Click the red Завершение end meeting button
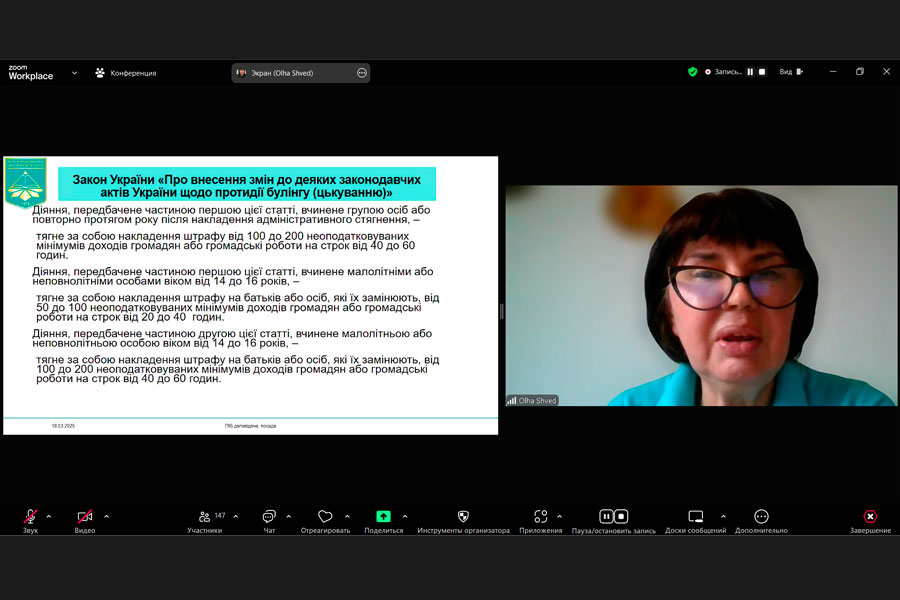 870,517
